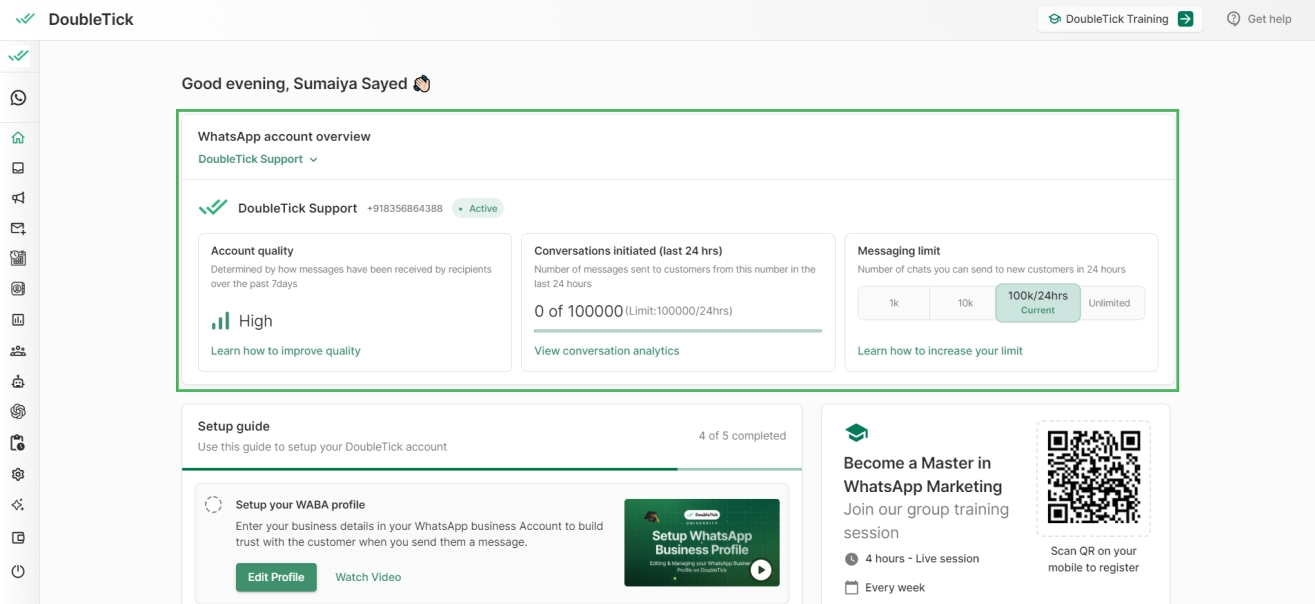Open the team members icon in sidebar
Image resolution: width=1315 pixels, height=604 pixels.
(18, 351)
